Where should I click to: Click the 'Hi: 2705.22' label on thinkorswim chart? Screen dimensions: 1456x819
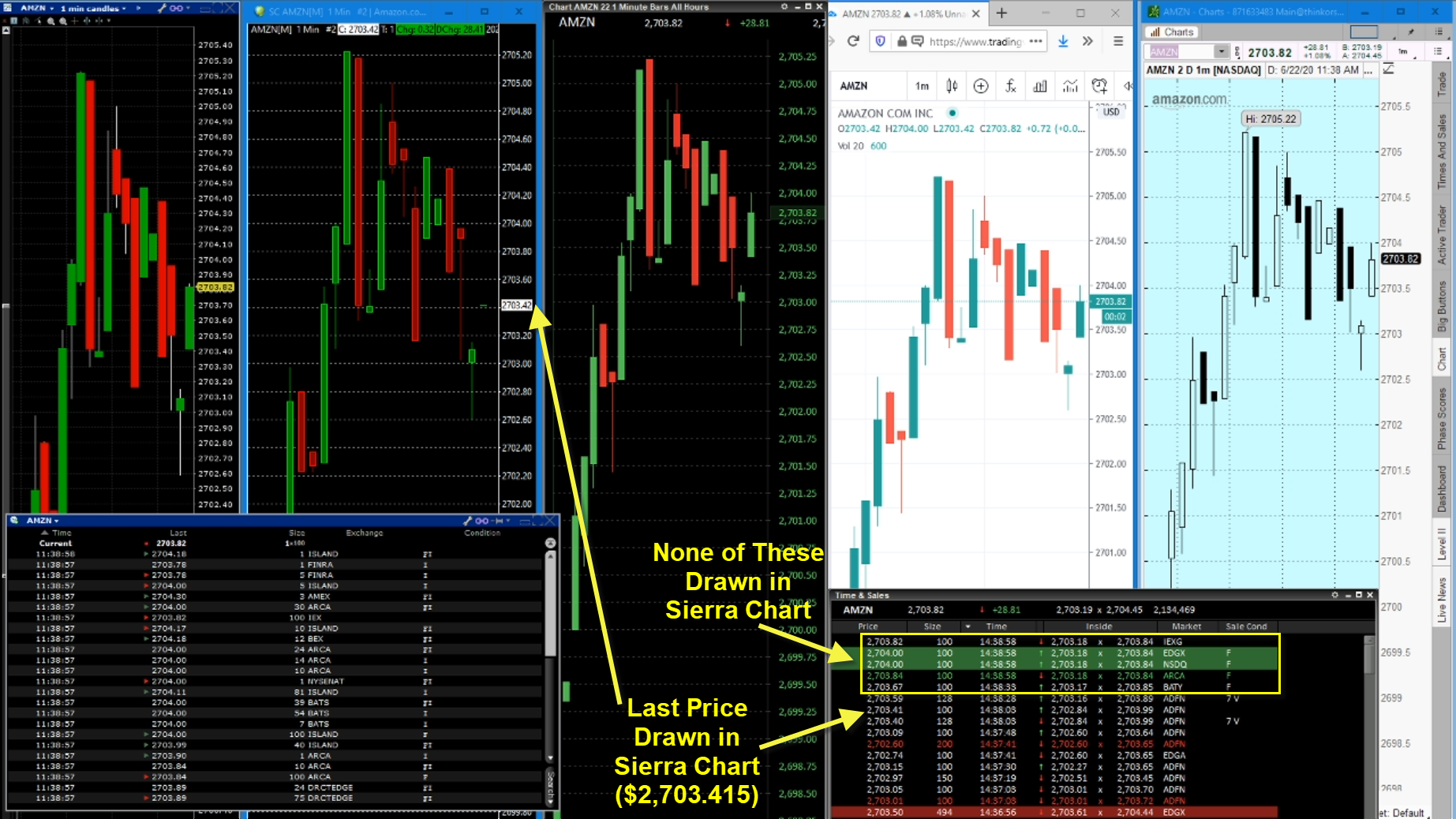(x=1271, y=119)
